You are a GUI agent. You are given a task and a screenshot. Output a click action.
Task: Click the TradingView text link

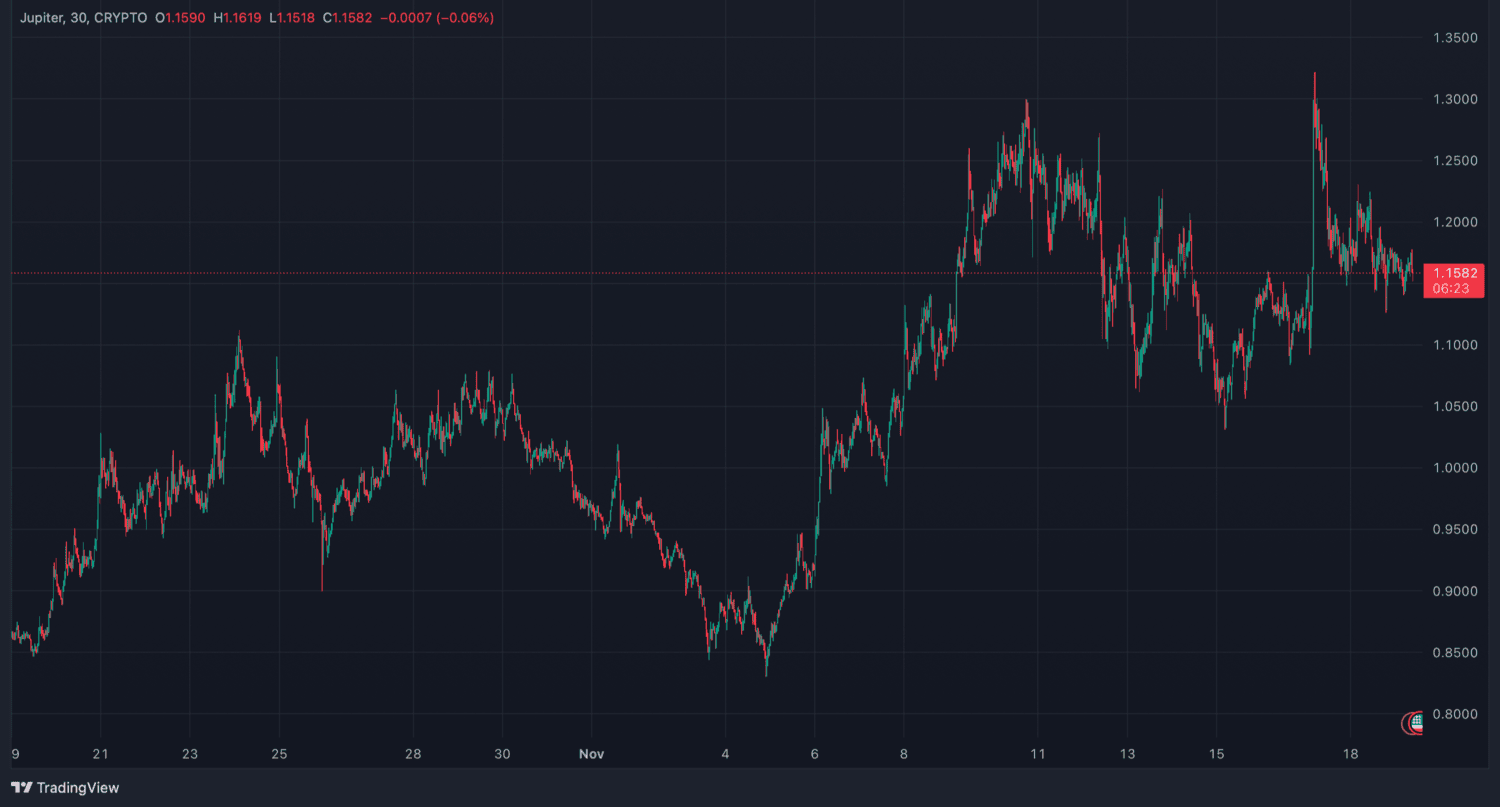coord(77,788)
